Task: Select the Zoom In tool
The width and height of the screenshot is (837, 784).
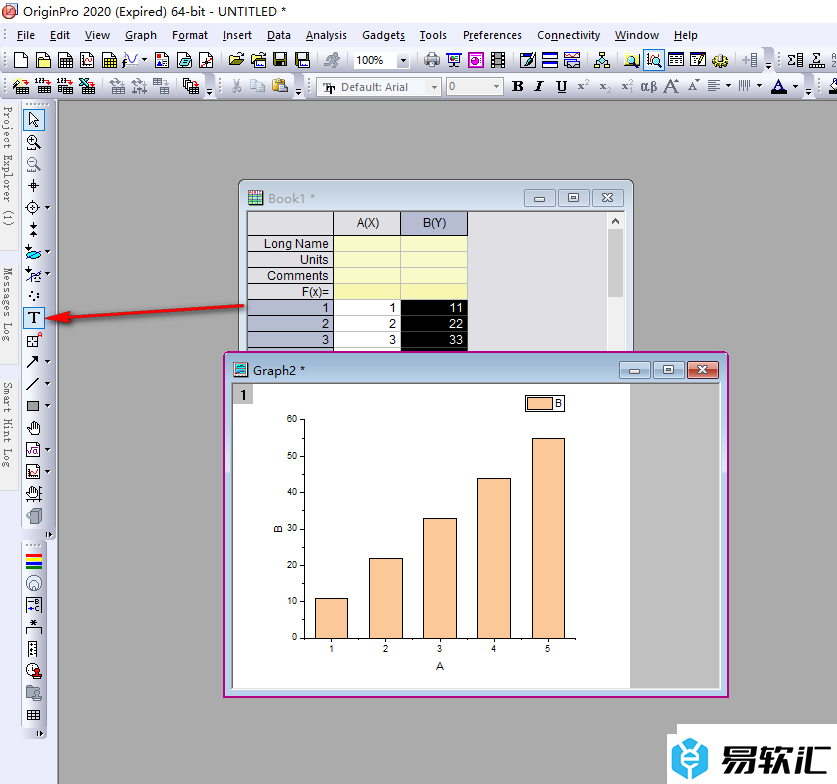Action: click(34, 142)
